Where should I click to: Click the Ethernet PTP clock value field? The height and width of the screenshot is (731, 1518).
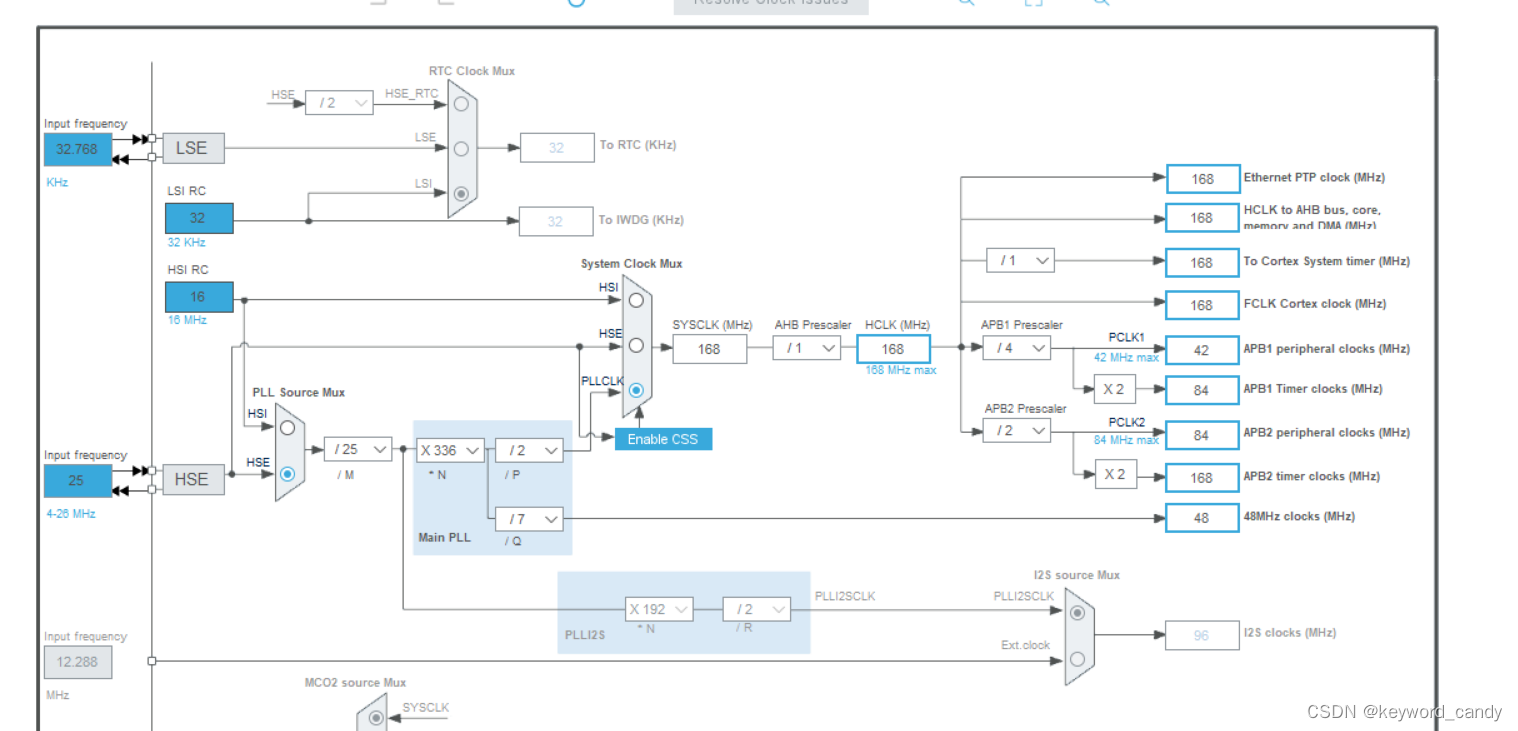pyautogui.click(x=1203, y=179)
